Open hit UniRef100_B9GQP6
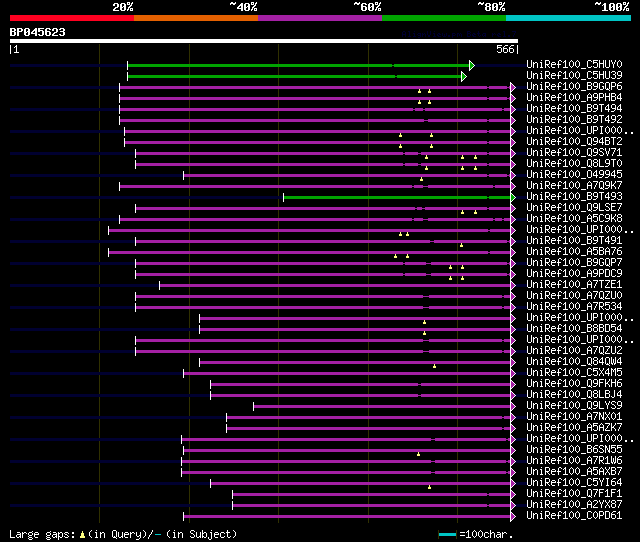 coord(574,87)
